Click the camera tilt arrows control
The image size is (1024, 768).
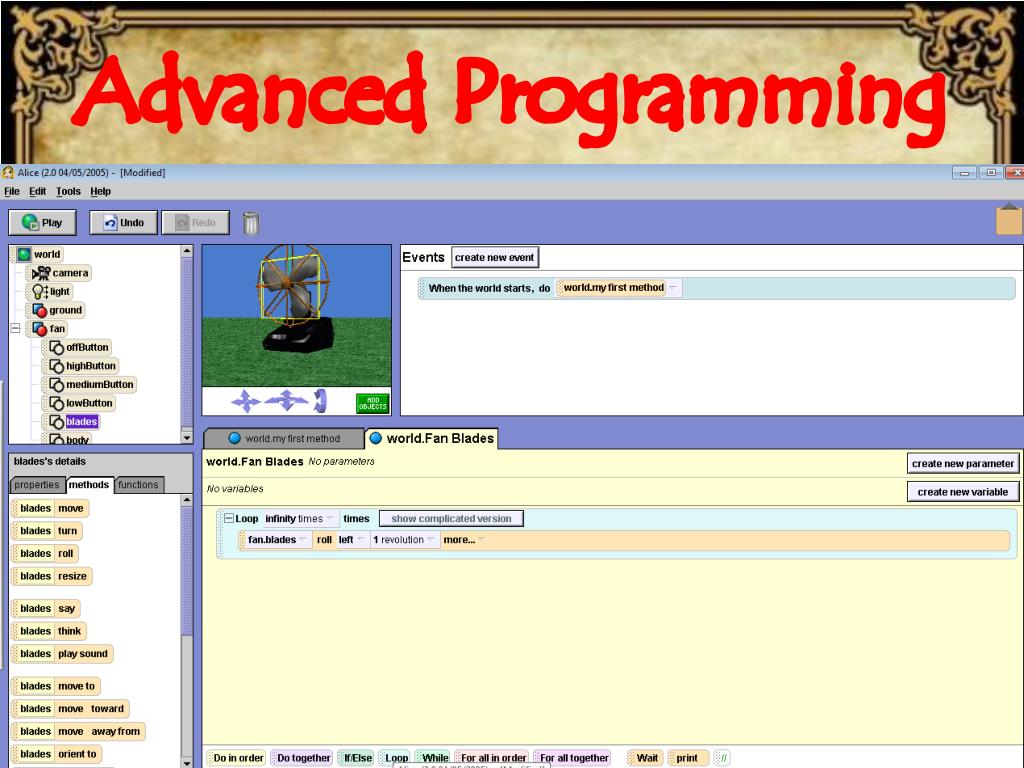click(319, 401)
